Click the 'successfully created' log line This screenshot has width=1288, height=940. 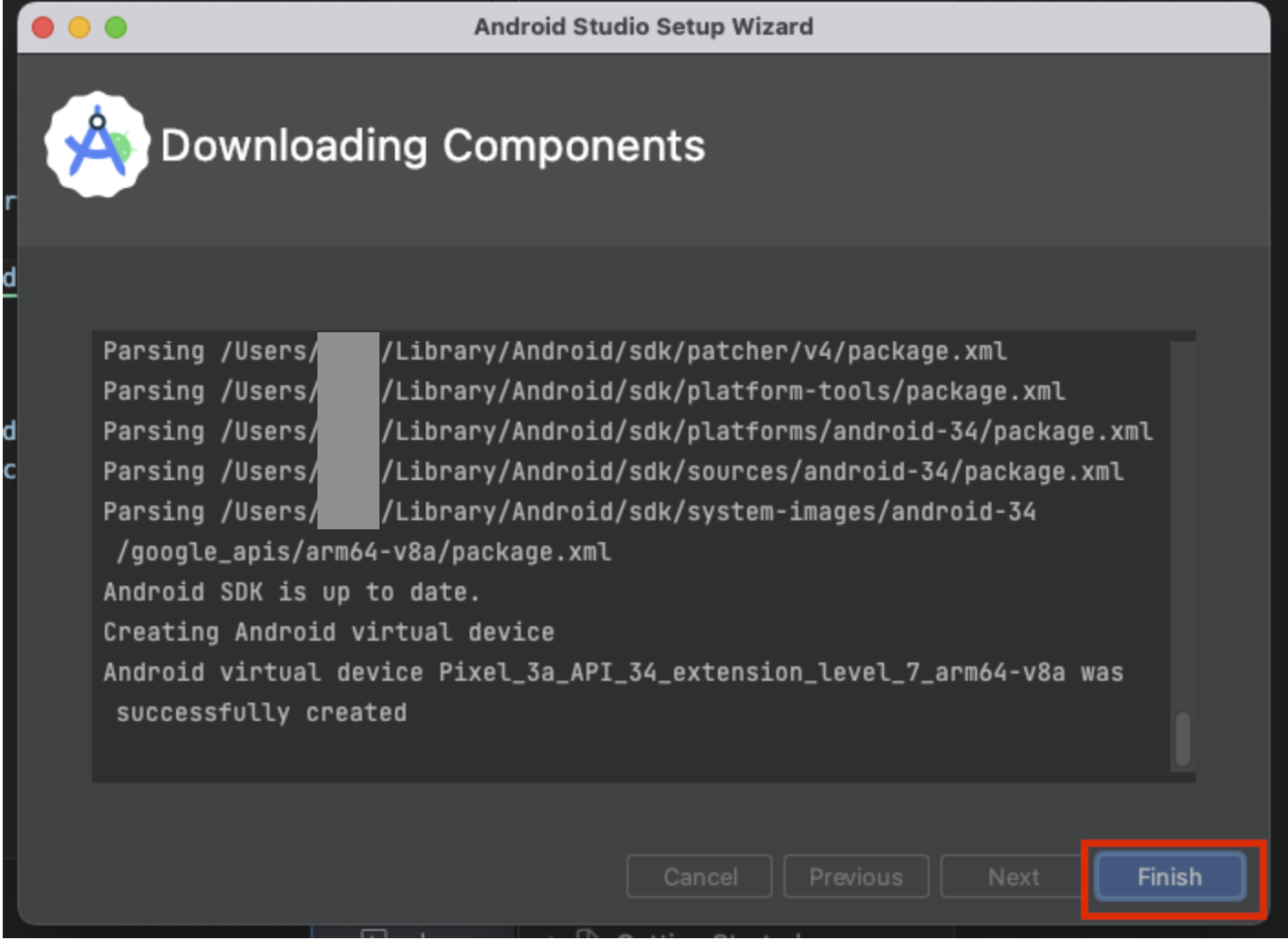[261, 713]
